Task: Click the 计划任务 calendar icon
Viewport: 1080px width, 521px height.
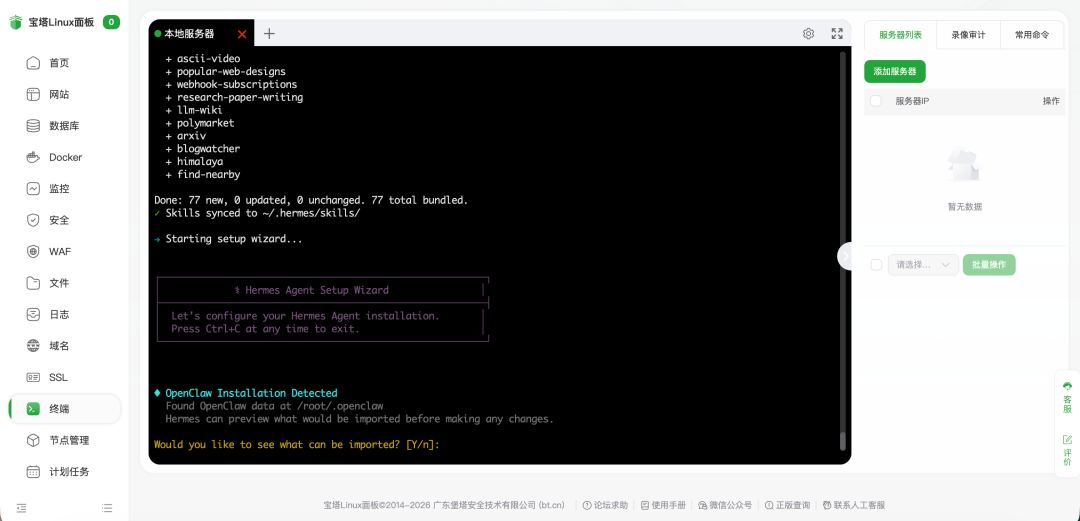Action: [33, 472]
